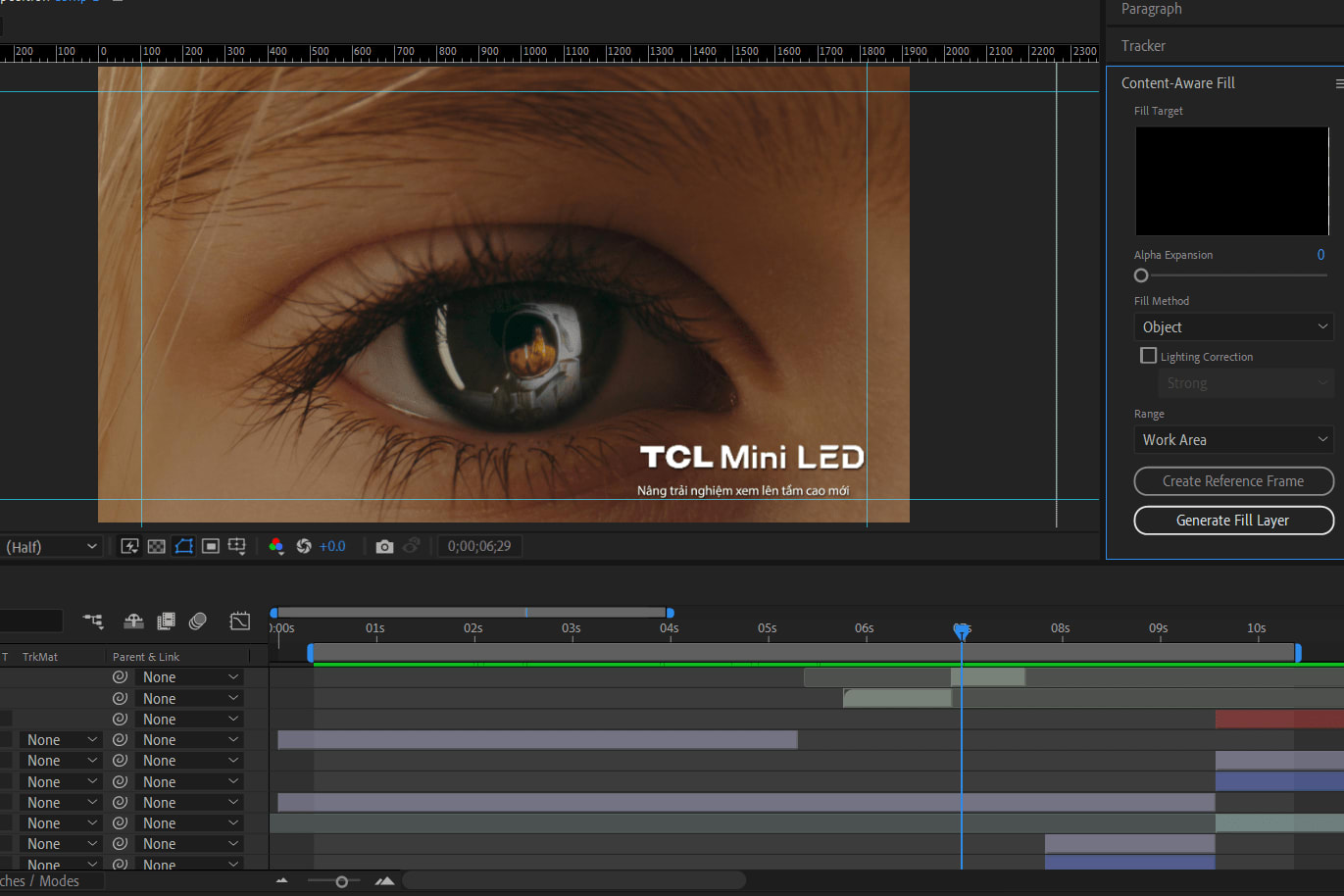Open the Paragraph panel tab
The image size is (1344, 896).
(1151, 9)
